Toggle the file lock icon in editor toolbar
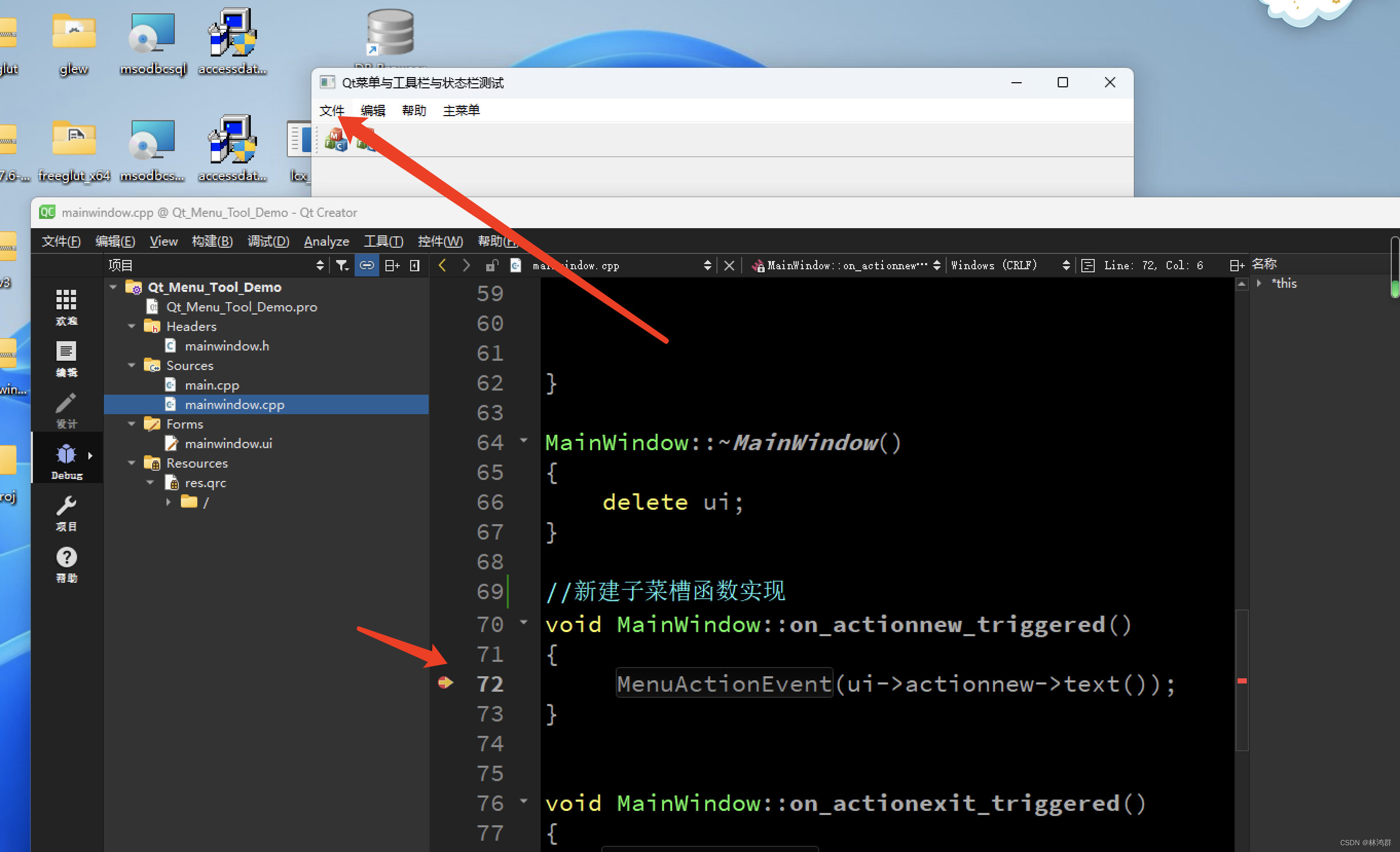The image size is (1400, 852). pyautogui.click(x=491, y=265)
